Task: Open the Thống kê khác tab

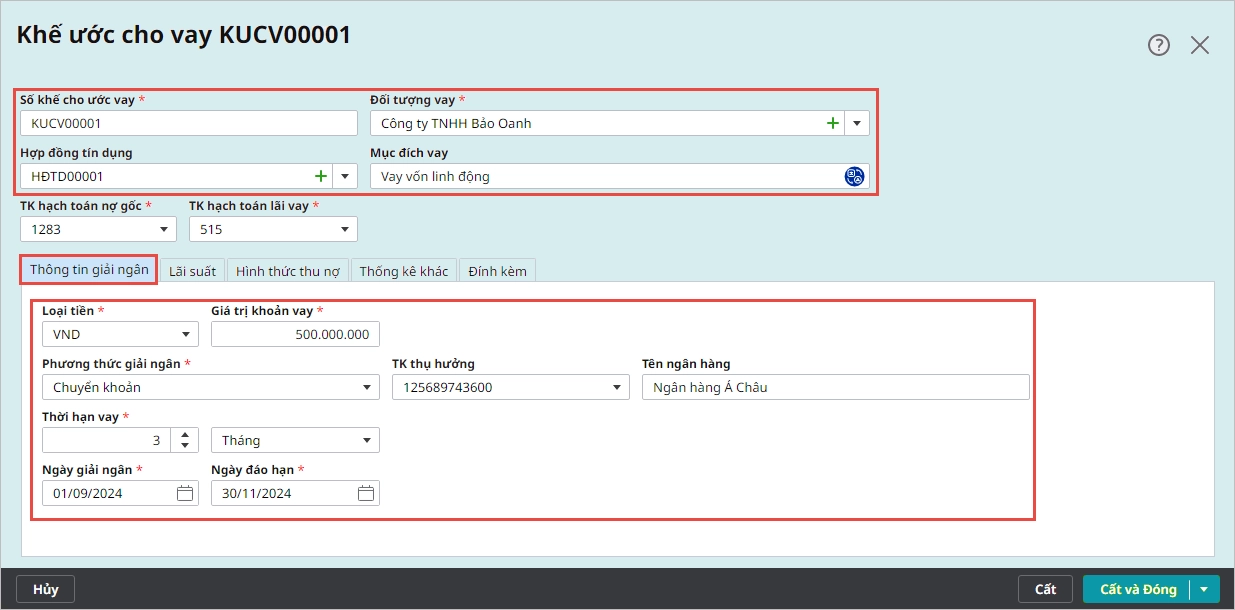Action: point(404,271)
